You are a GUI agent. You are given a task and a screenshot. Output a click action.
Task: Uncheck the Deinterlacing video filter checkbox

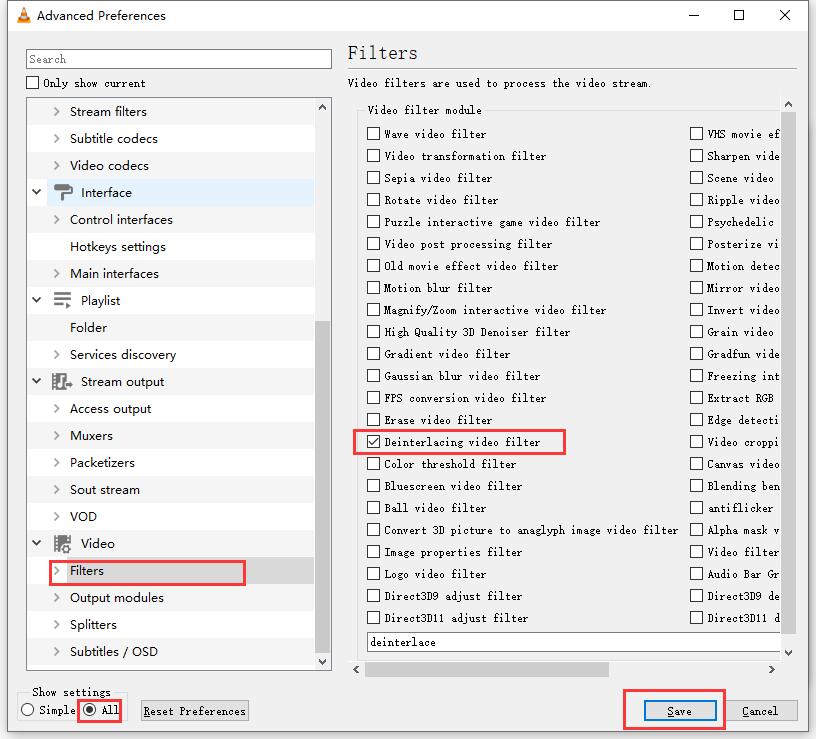373,442
